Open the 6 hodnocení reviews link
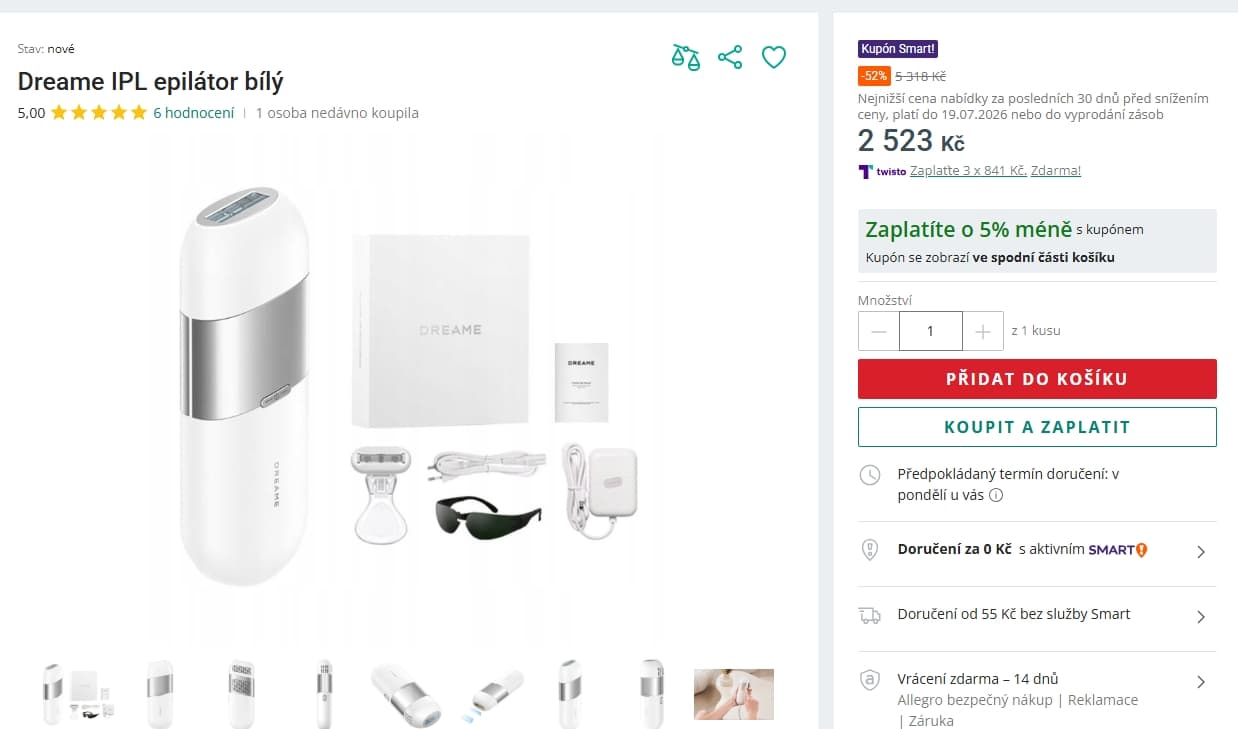The height and width of the screenshot is (729, 1238). pyautogui.click(x=194, y=113)
